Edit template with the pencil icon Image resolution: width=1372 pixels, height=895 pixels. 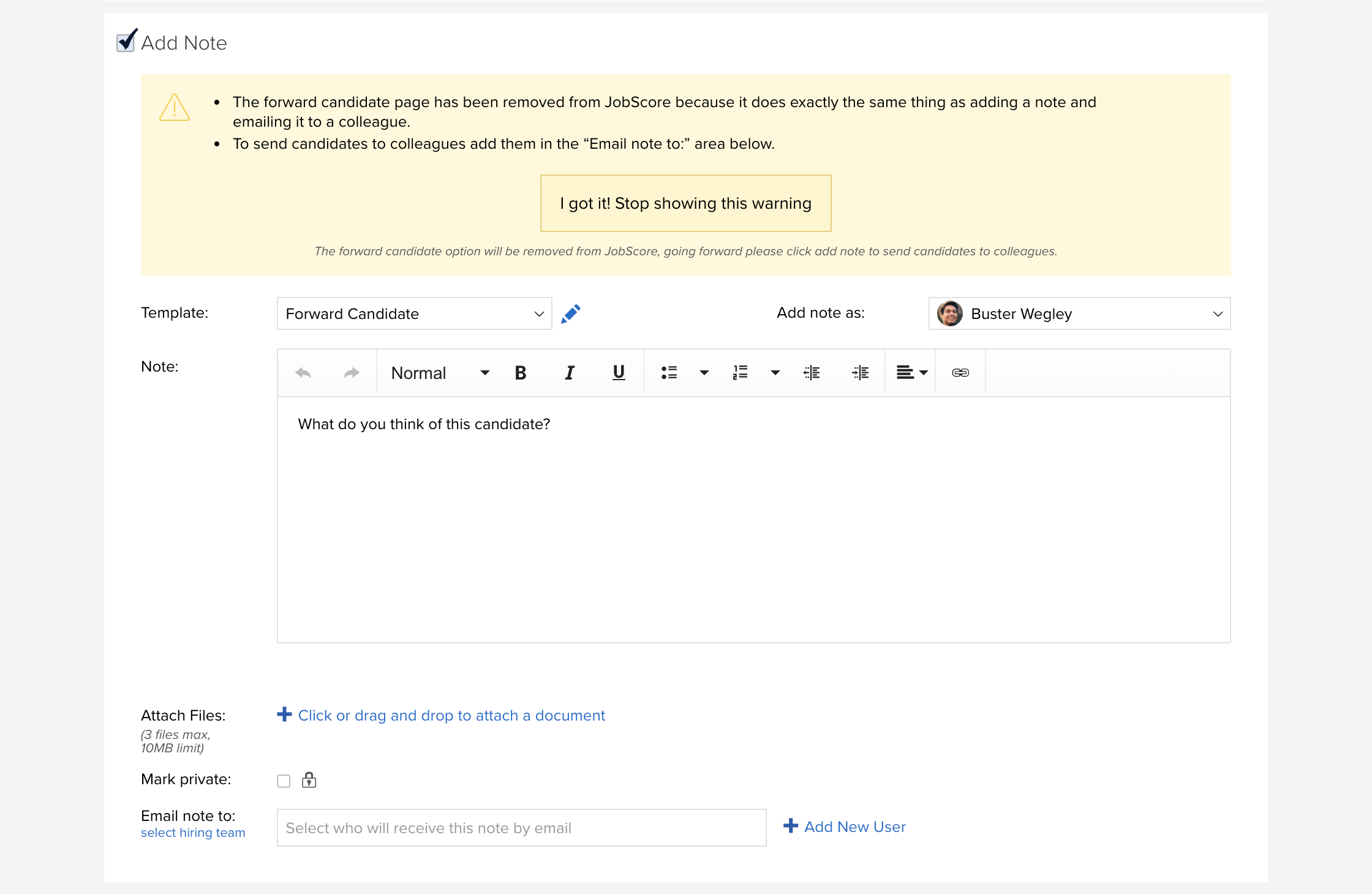(571, 313)
